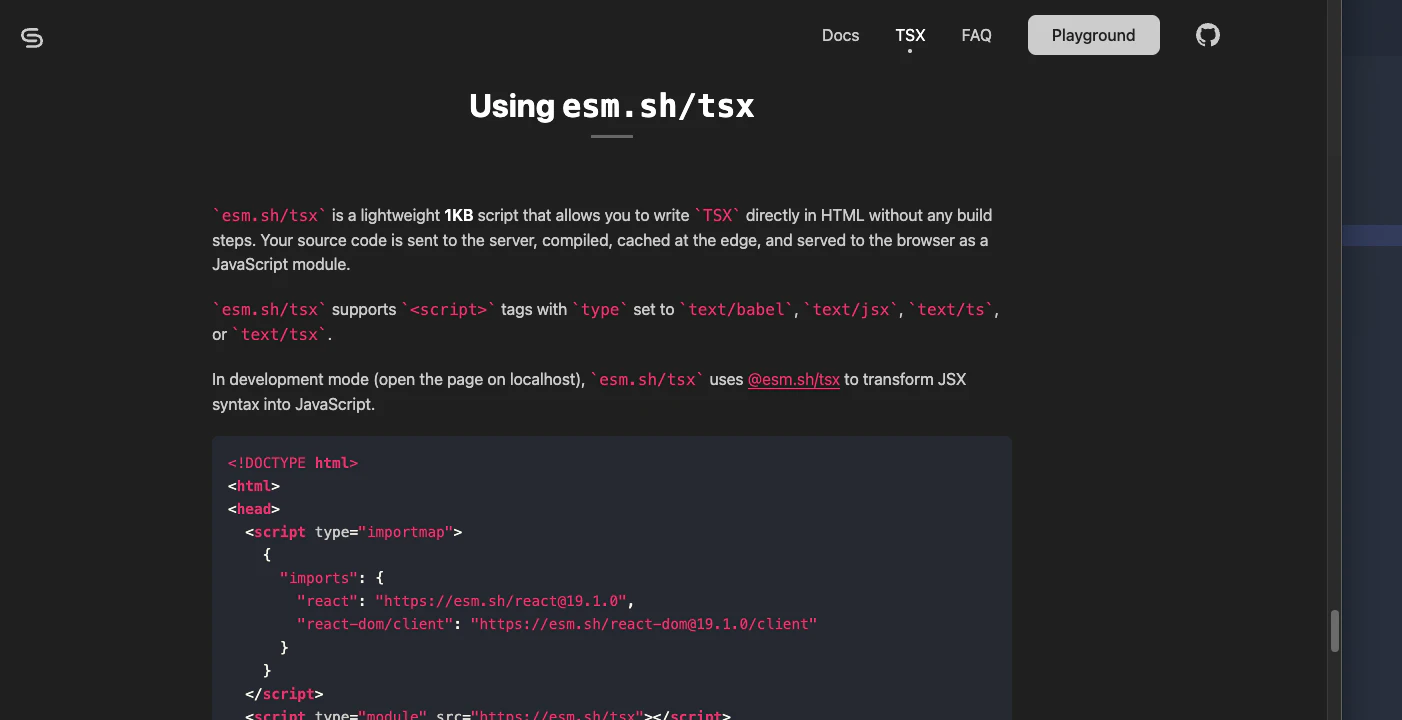Click highlighted band in right window strip
This screenshot has height=720, width=1402.
point(1372,236)
